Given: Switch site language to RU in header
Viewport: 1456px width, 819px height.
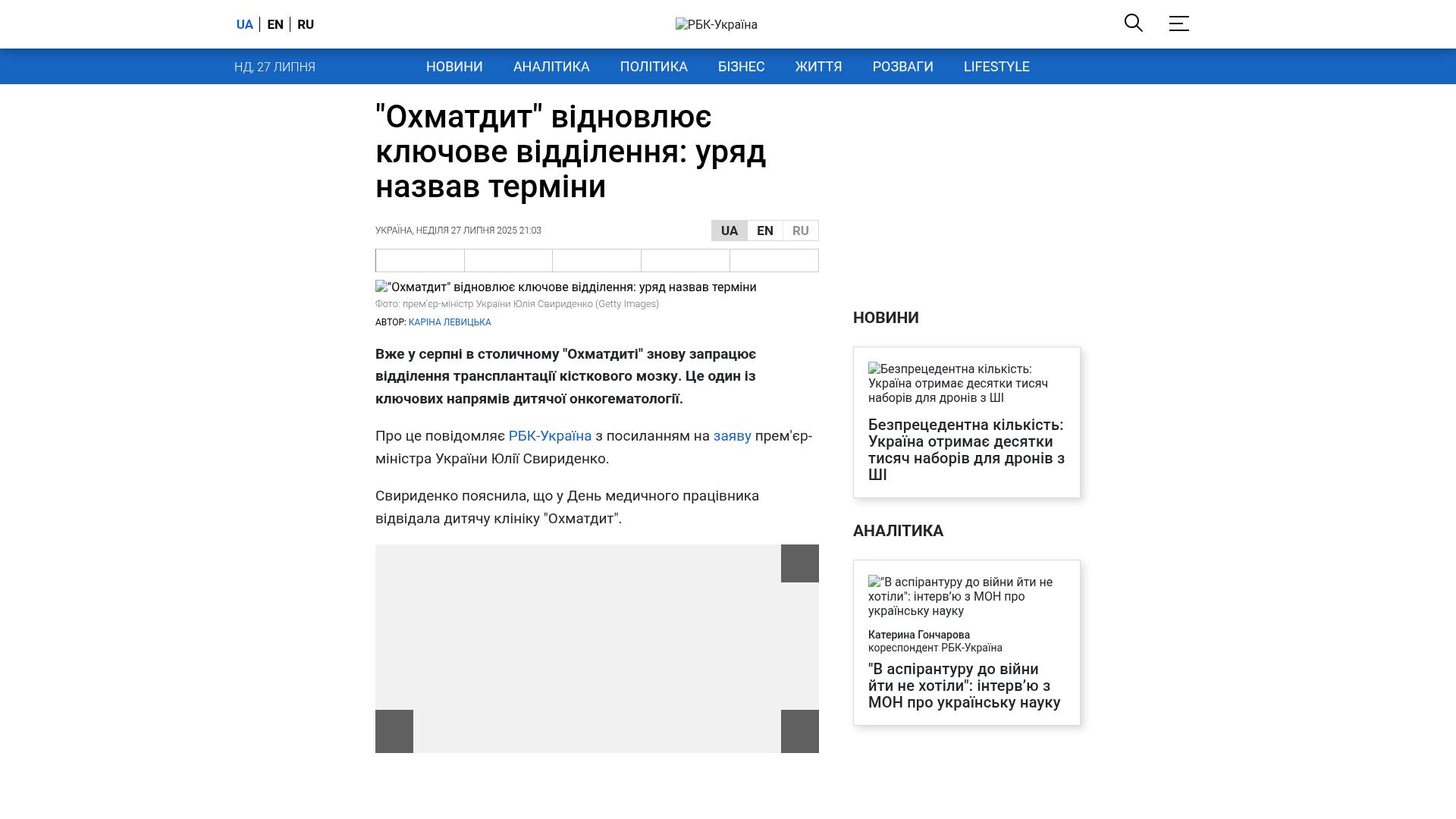Looking at the screenshot, I should 306,24.
